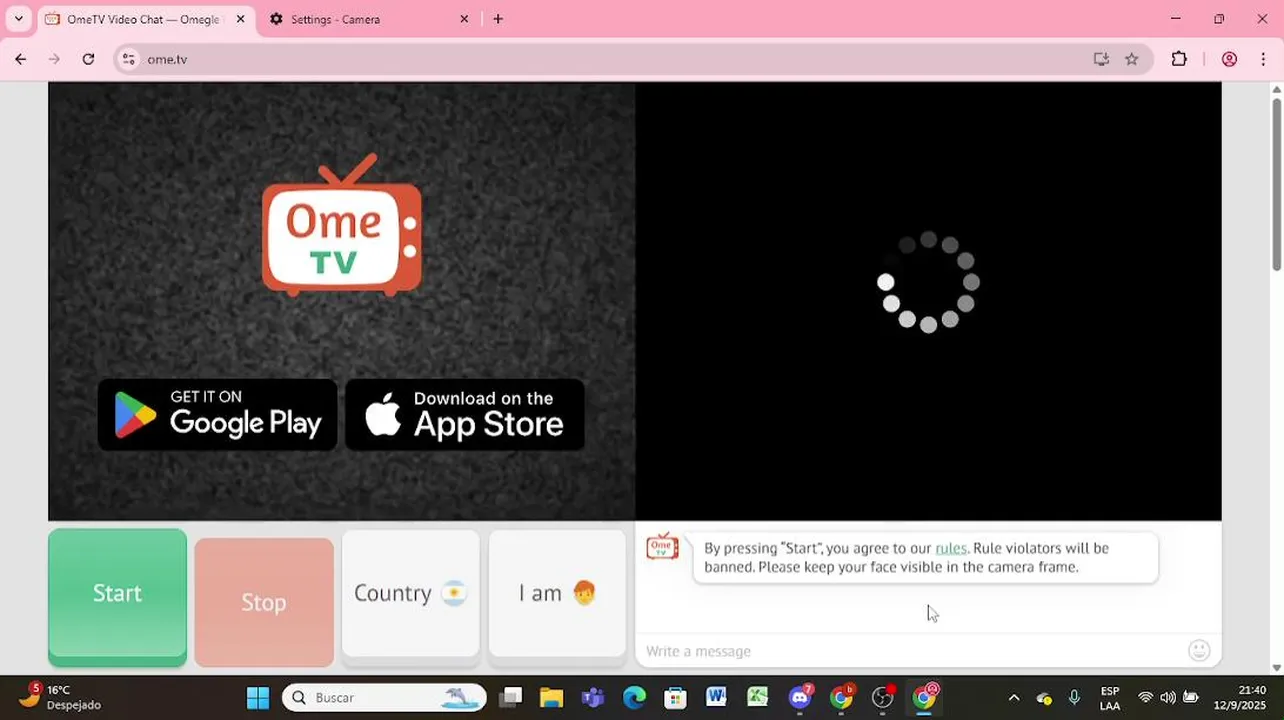Open the tab search dropdown arrow

pyautogui.click(x=18, y=19)
